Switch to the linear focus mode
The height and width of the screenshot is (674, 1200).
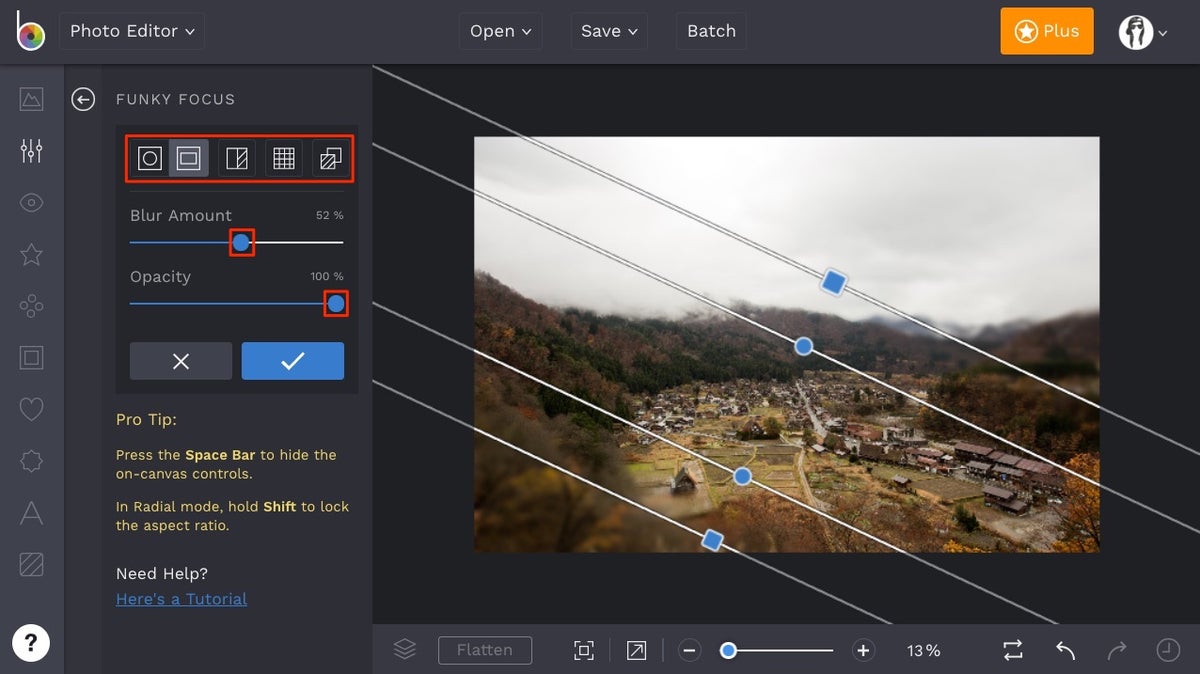pyautogui.click(x=237, y=158)
